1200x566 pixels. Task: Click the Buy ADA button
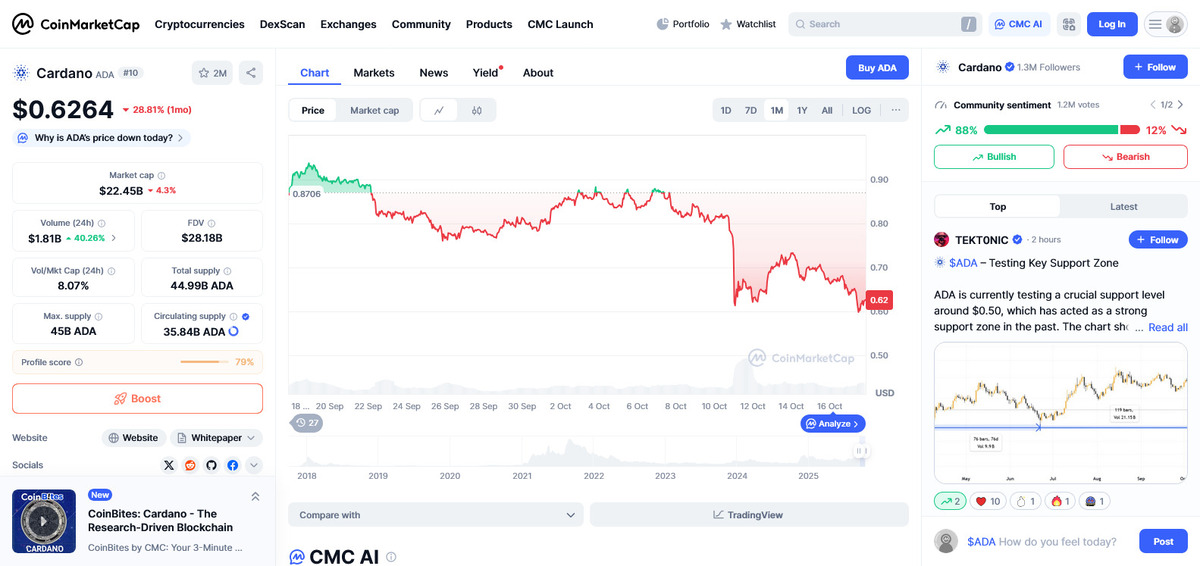[x=877, y=68]
